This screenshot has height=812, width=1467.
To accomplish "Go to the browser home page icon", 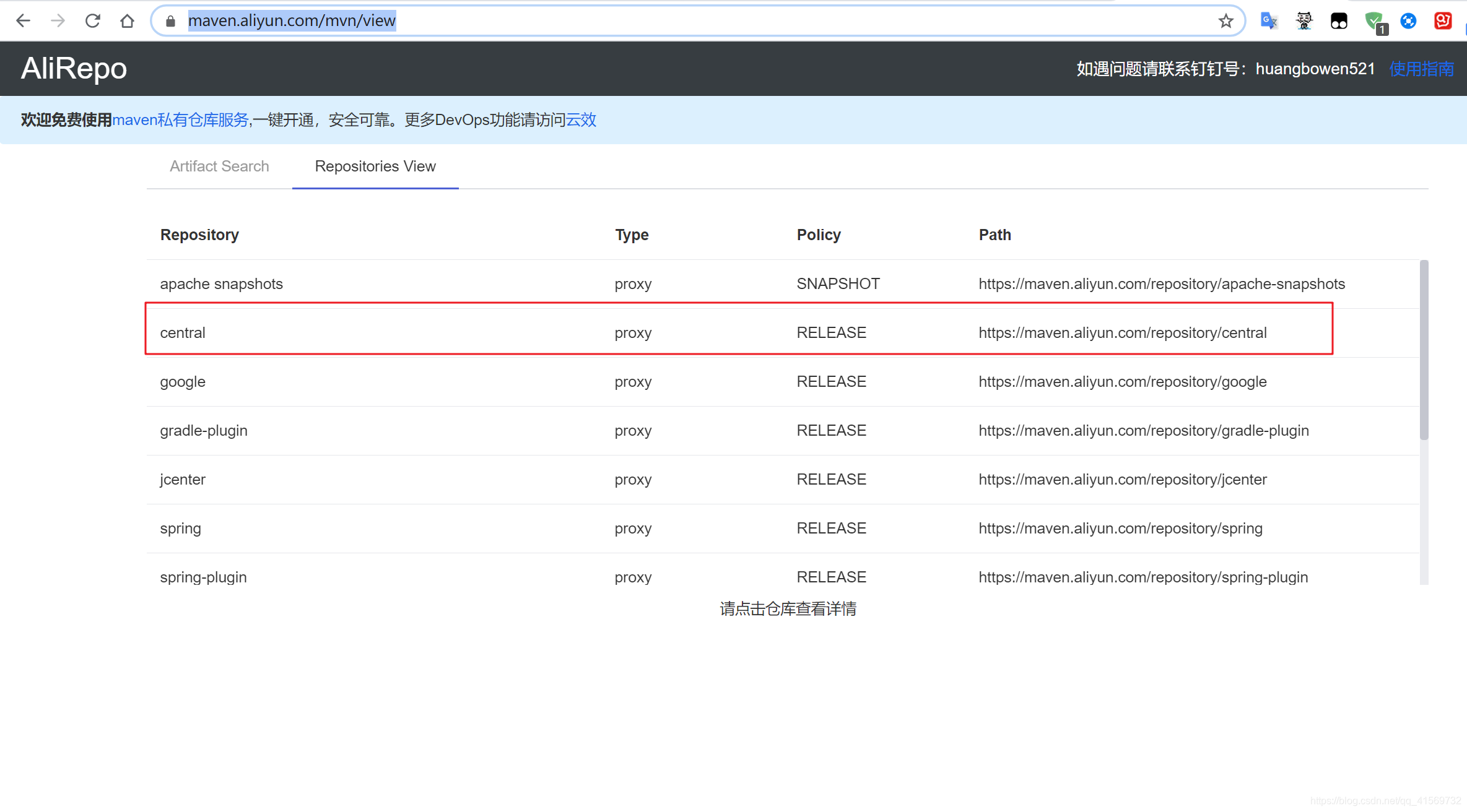I will (x=128, y=21).
